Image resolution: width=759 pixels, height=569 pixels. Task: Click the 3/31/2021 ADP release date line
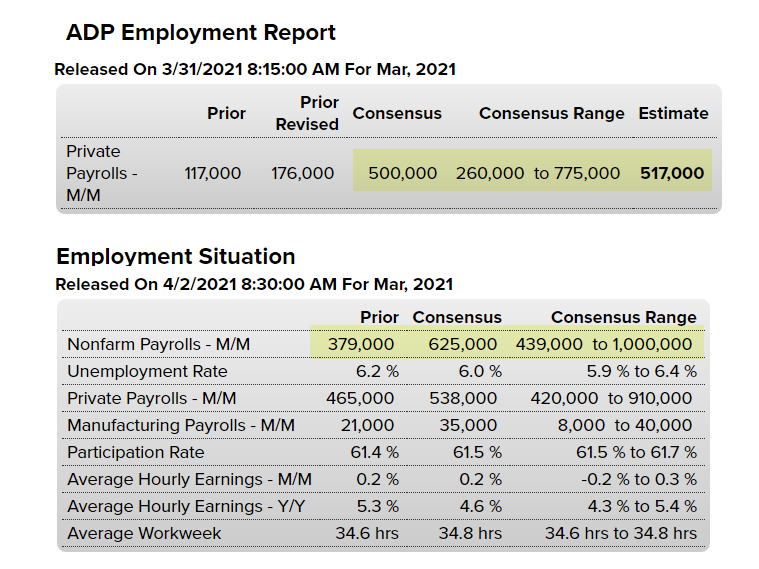coord(255,69)
